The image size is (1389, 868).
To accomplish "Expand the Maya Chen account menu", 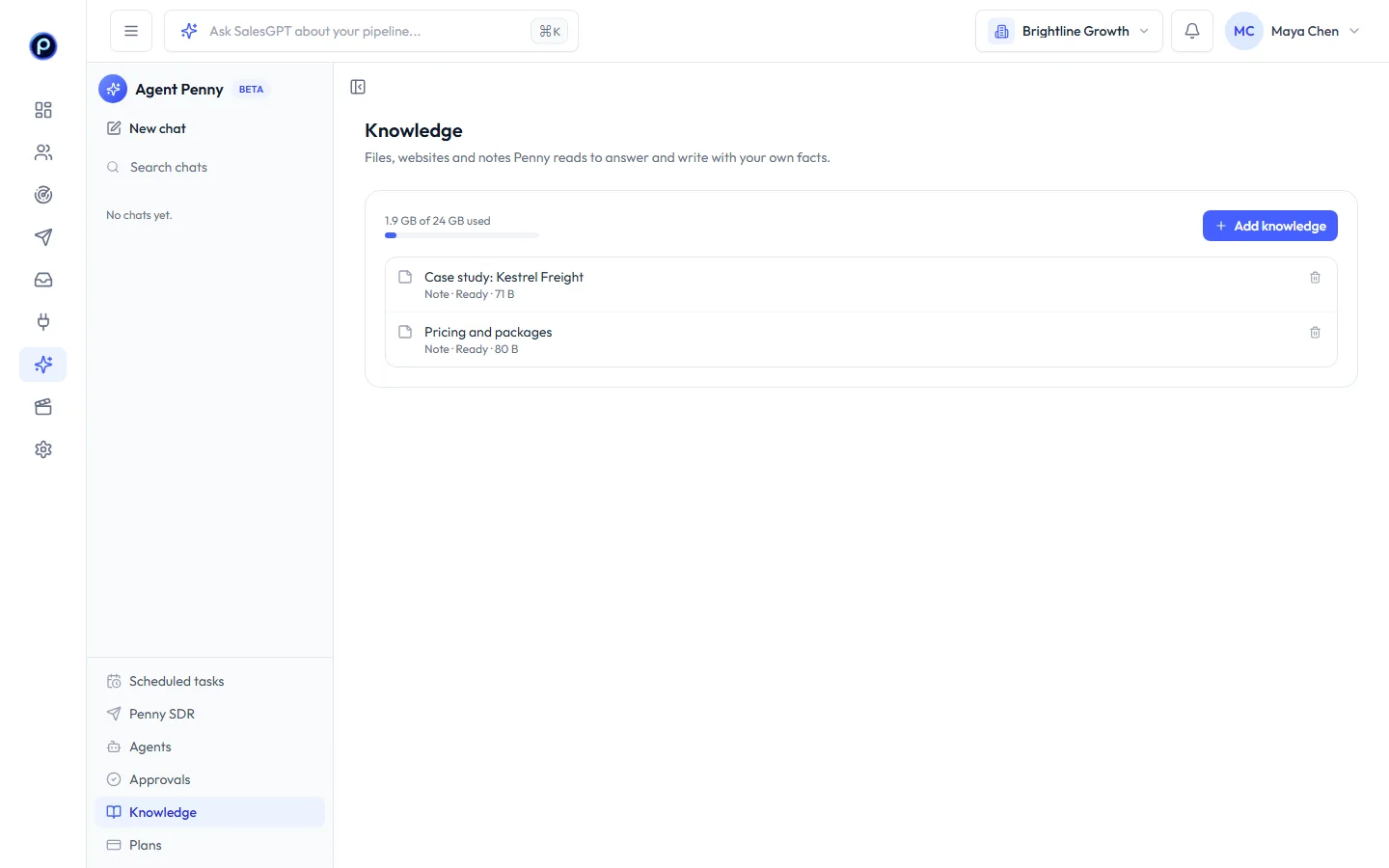I will point(1294,31).
